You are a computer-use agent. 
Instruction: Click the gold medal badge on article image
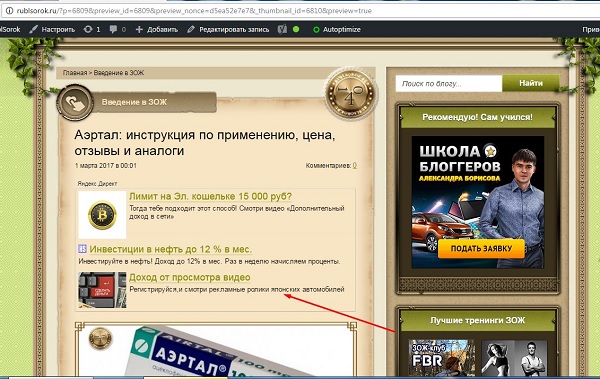click(100, 339)
